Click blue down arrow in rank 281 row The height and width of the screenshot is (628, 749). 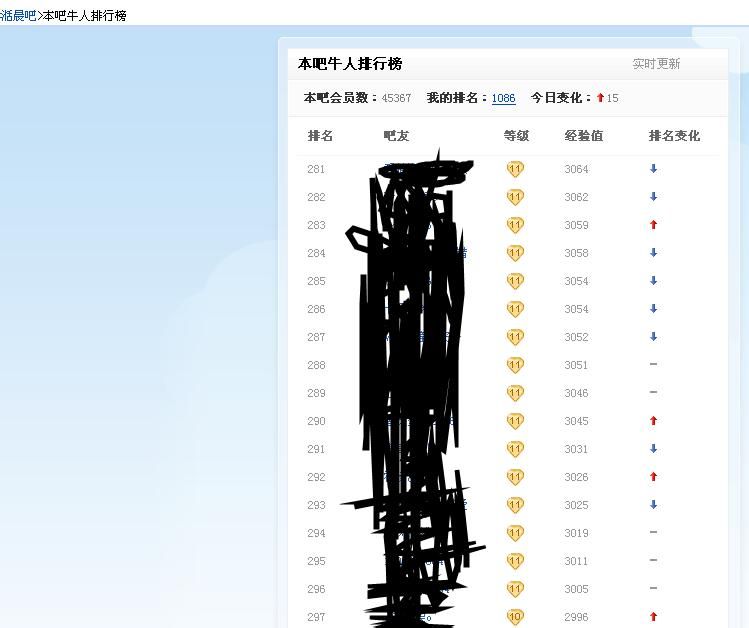653,169
